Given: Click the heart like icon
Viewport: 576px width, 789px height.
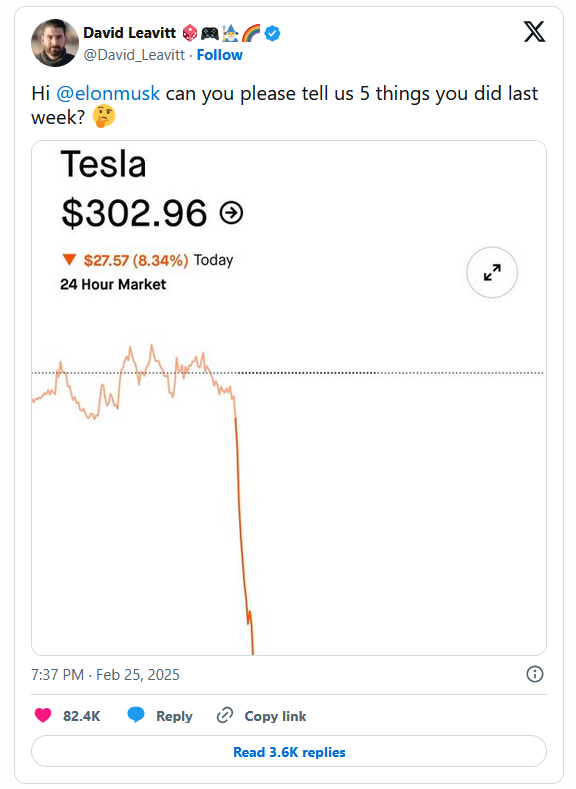Looking at the screenshot, I should tap(43, 715).
